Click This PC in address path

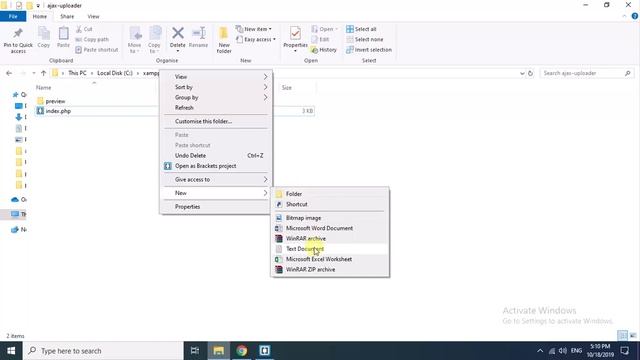pyautogui.click(x=77, y=73)
